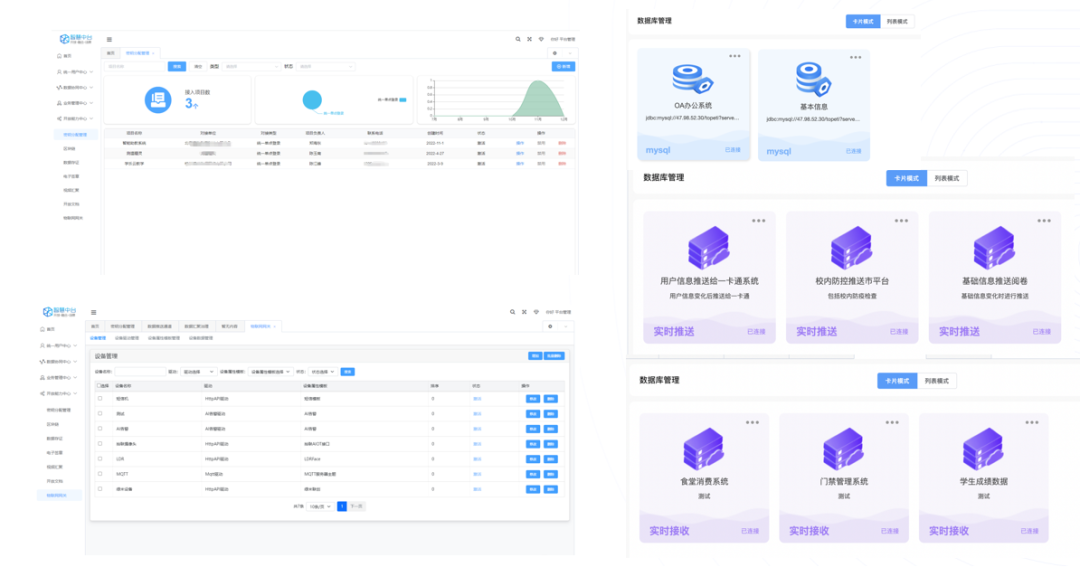Select checkbox for the LDR device row

click(x=100, y=459)
